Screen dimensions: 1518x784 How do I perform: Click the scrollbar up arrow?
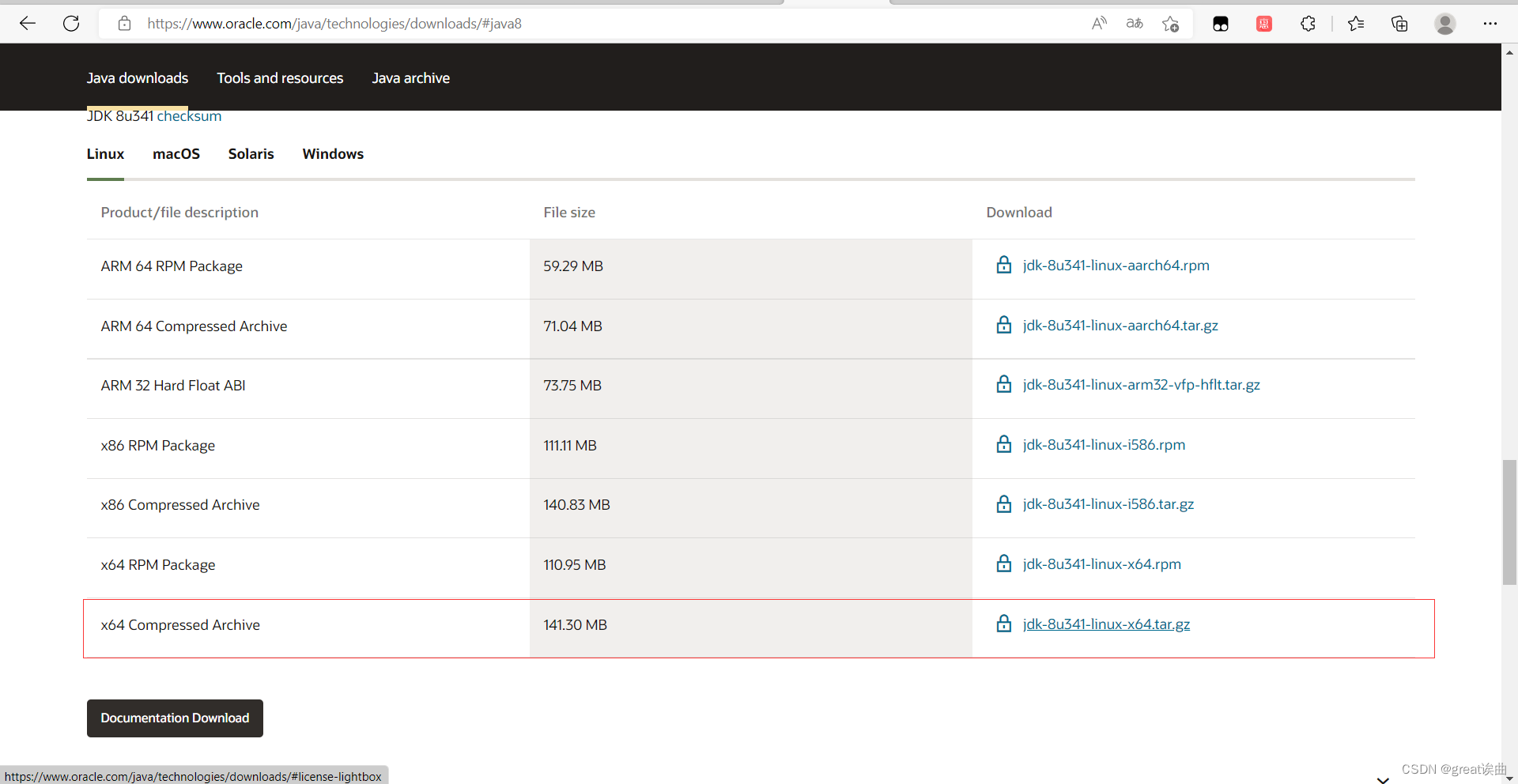[x=1509, y=52]
